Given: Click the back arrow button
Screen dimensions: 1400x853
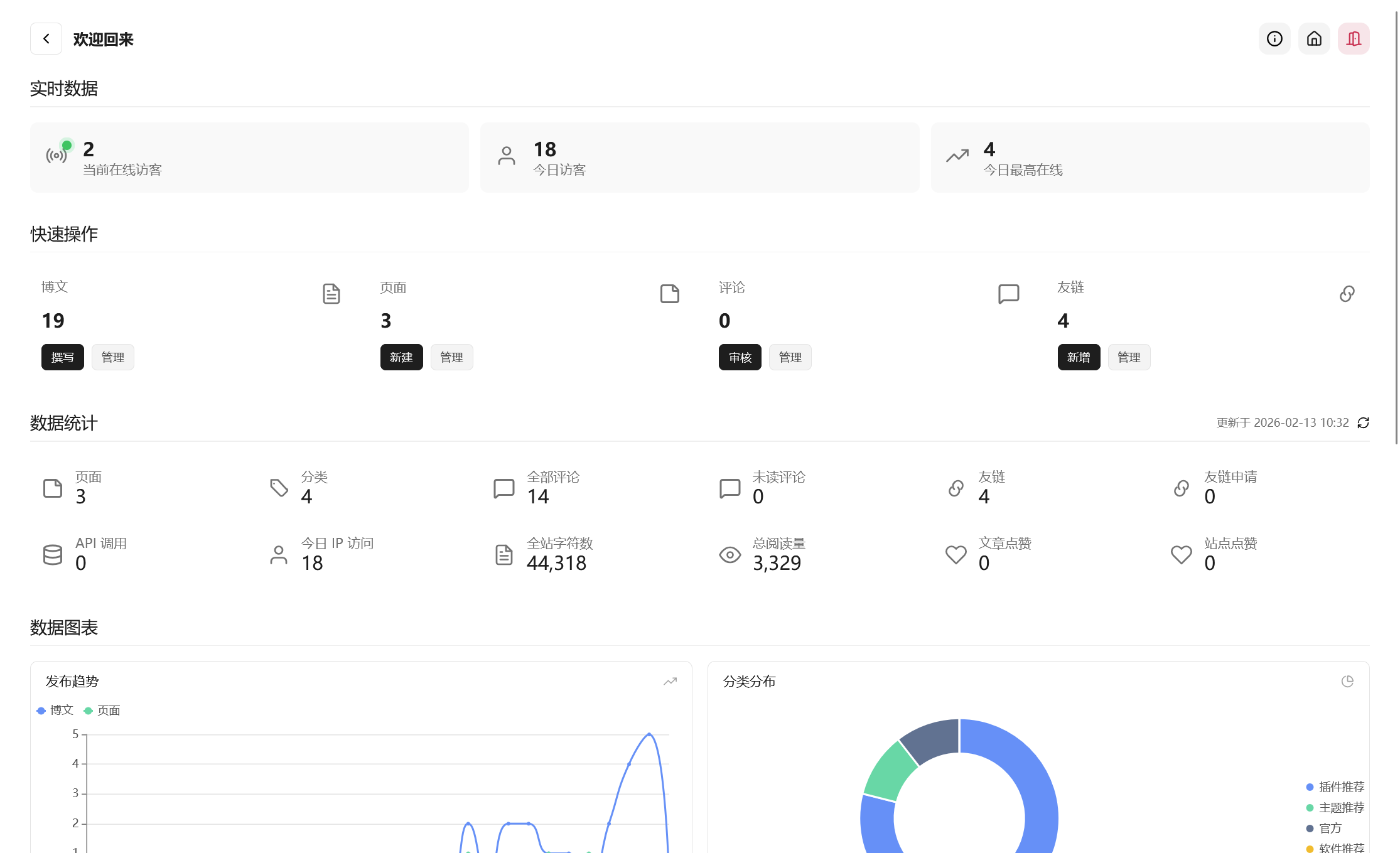Looking at the screenshot, I should tap(46, 39).
